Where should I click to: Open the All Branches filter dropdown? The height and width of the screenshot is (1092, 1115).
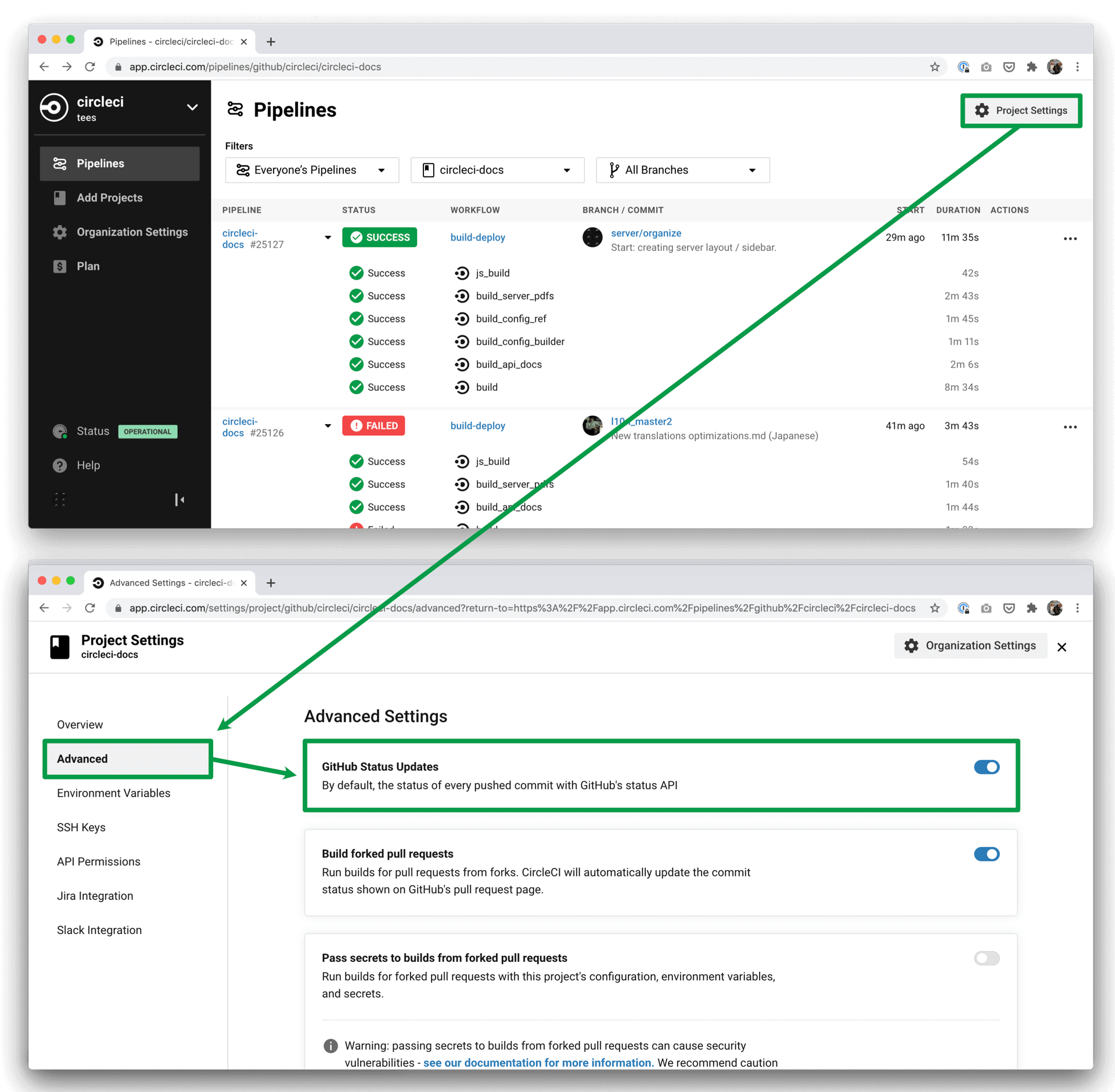point(682,170)
